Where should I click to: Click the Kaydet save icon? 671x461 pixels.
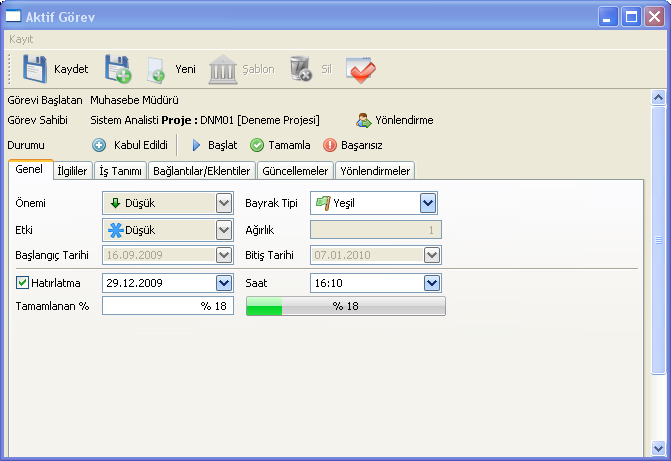point(35,69)
